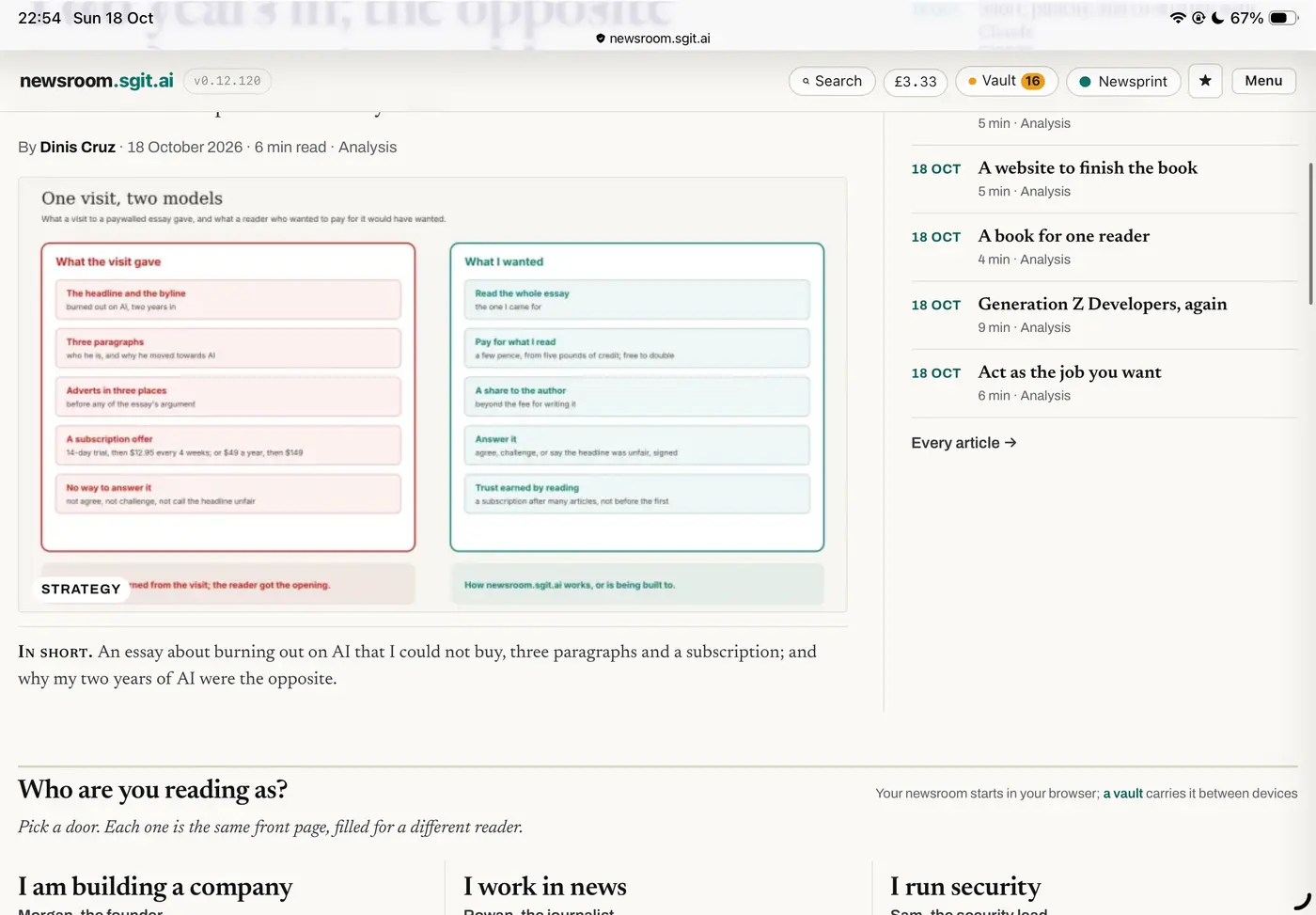Toggle the Newsprint theme button
Viewport: 1316px width, 915px height.
click(1123, 81)
